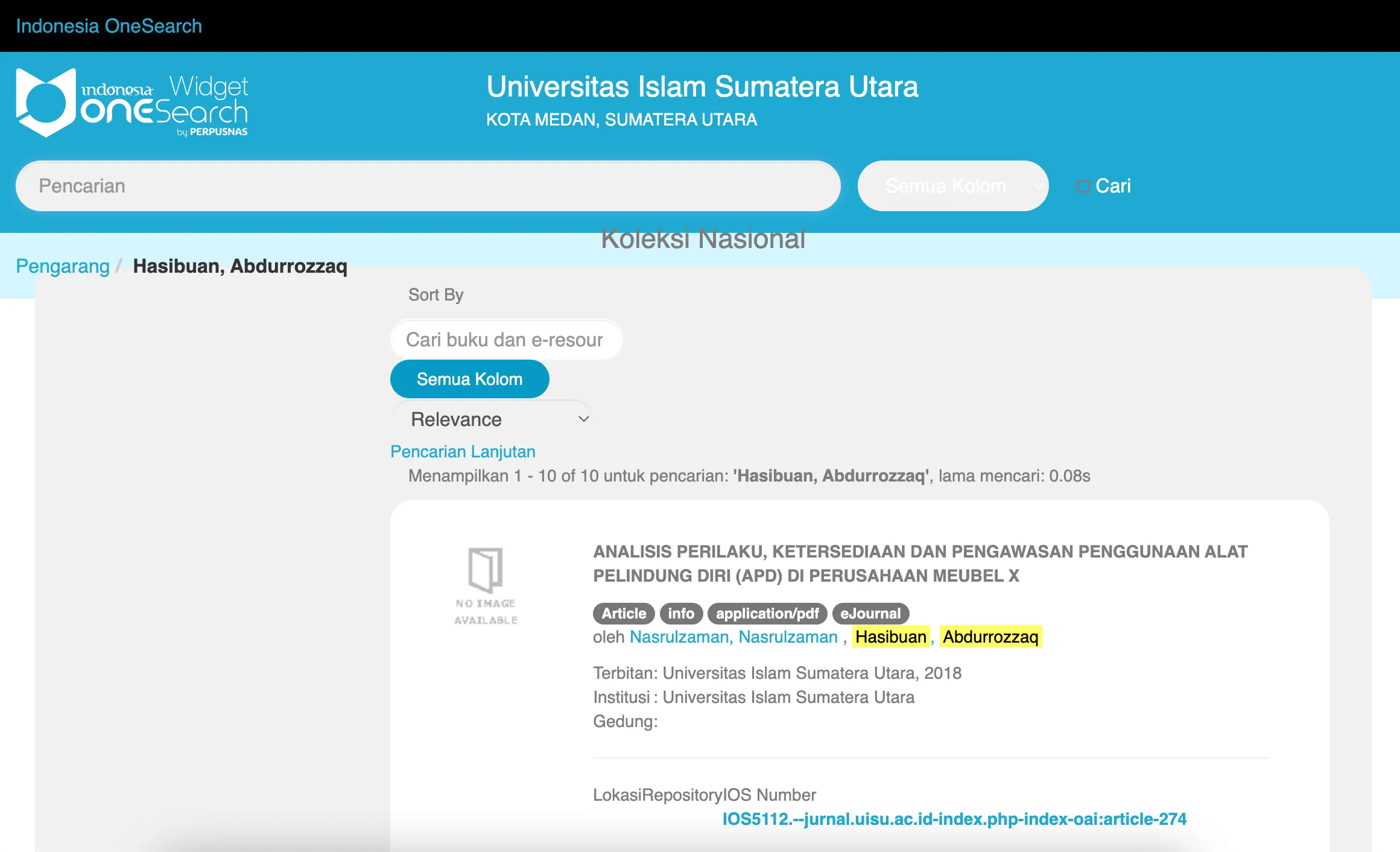Viewport: 1400px width, 852px height.
Task: Open author Nasrulzaman, Nasrulzaman link
Action: 733,637
